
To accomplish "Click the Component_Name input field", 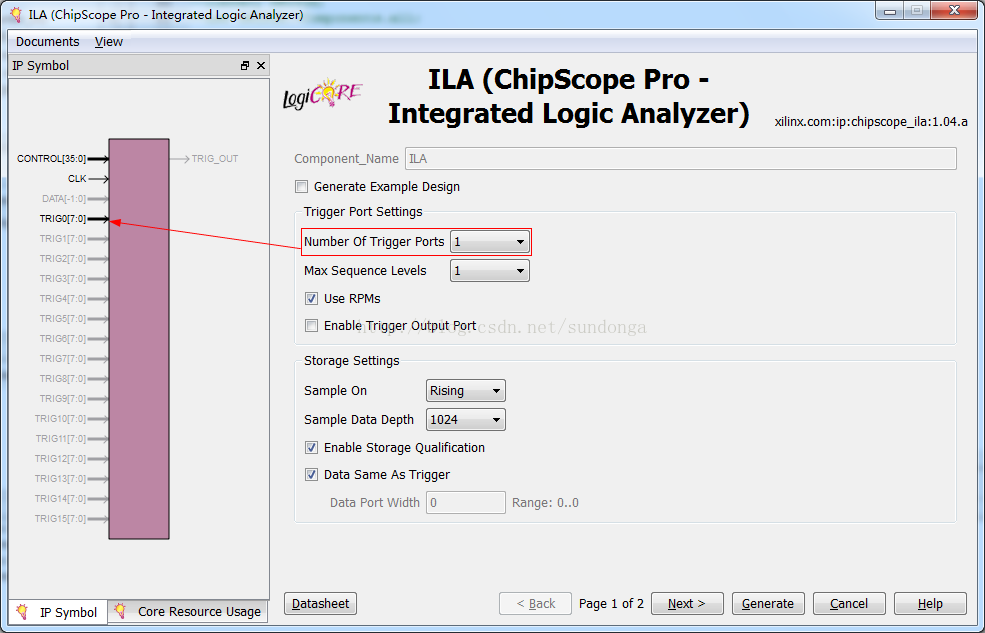I will point(681,159).
